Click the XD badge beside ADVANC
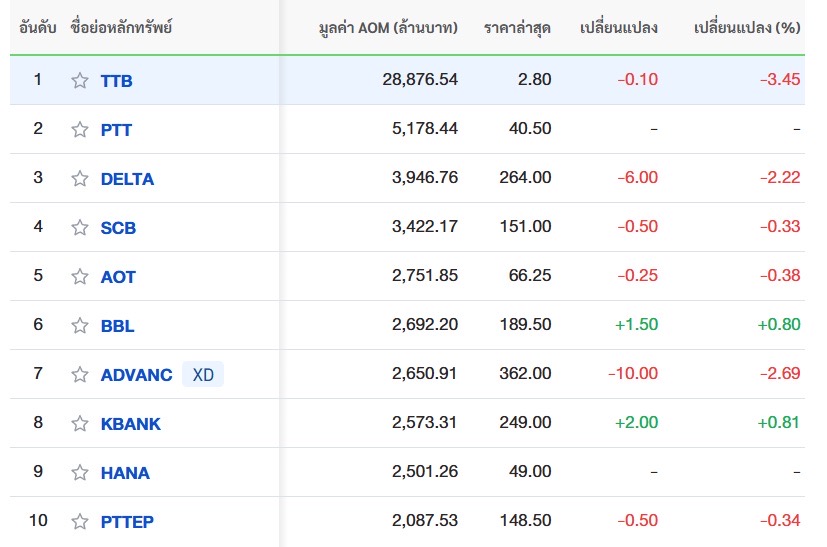Screen dimensions: 827x547 pos(203,375)
